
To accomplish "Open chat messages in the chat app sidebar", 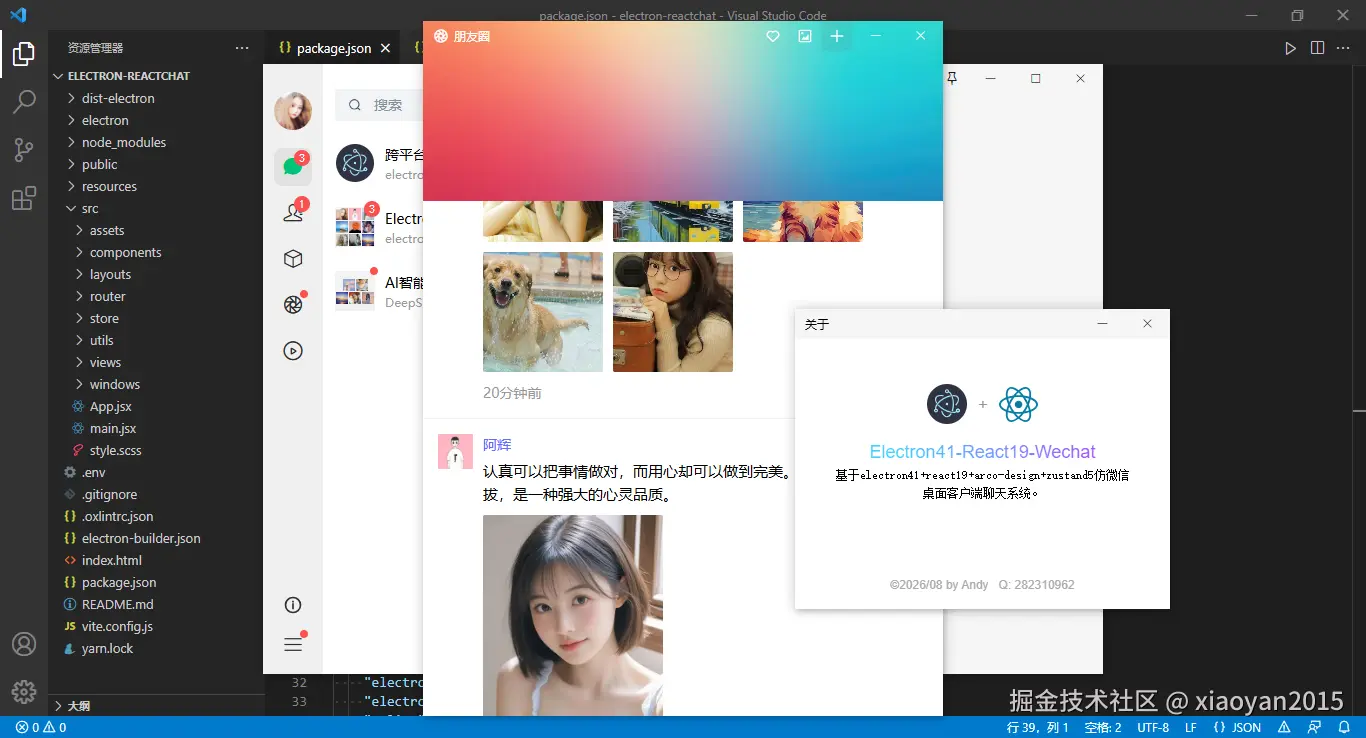I will click(293, 166).
